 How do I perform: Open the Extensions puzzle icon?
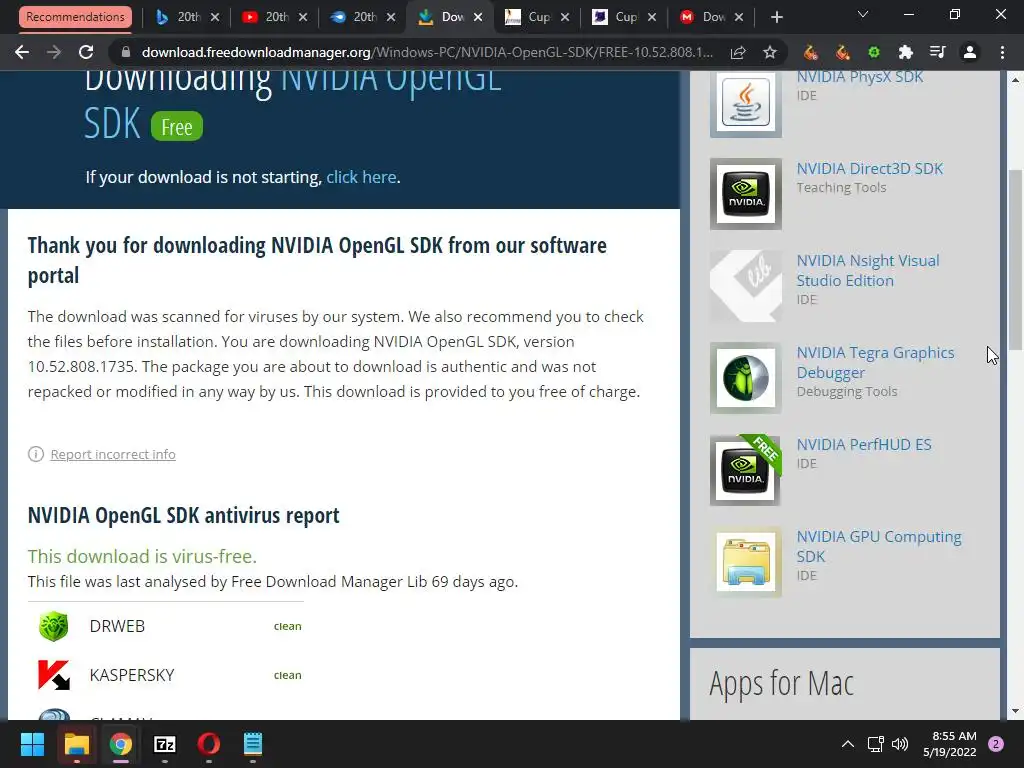pos(906,52)
